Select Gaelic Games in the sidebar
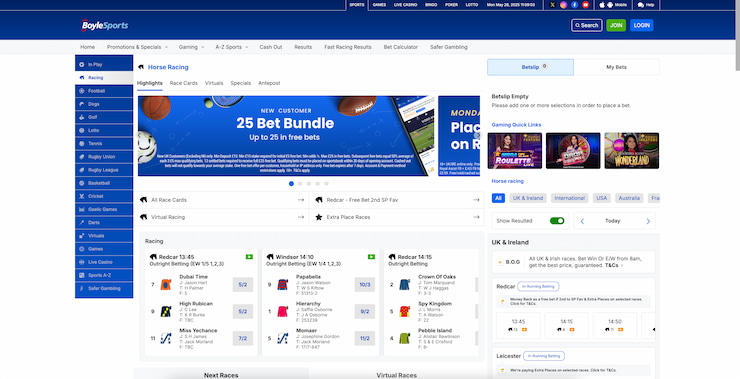 pyautogui.click(x=104, y=209)
